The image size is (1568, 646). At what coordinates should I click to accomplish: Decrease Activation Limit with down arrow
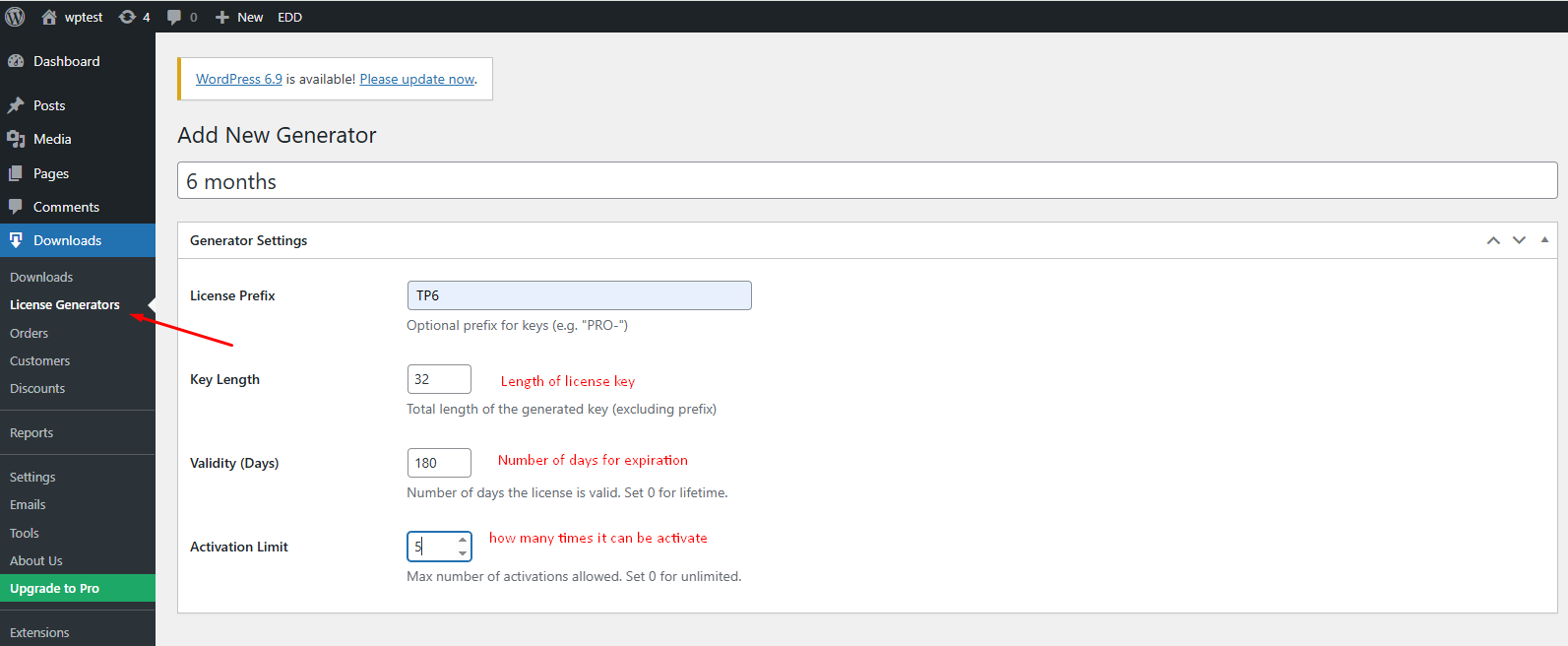(x=463, y=553)
